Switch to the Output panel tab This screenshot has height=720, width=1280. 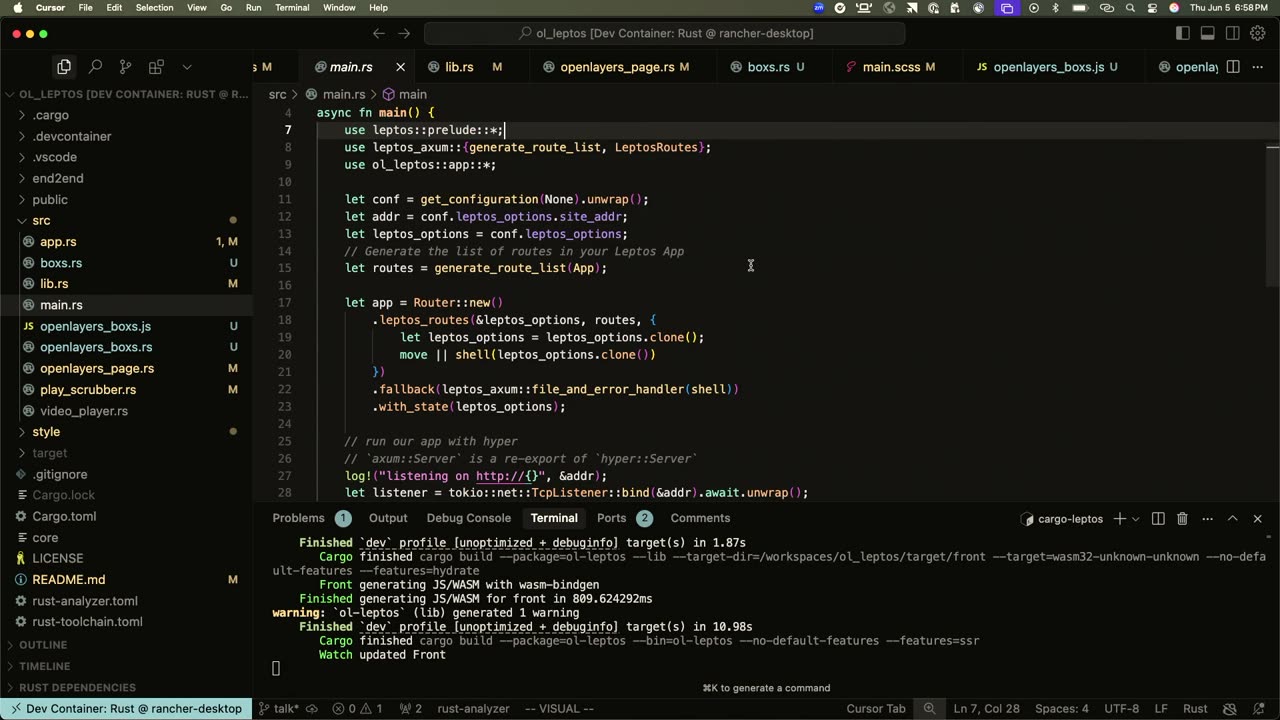tap(388, 518)
